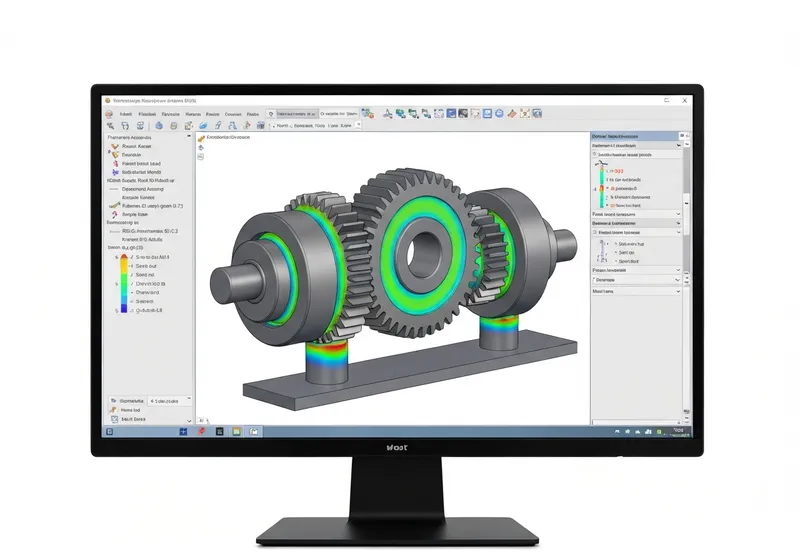Click the search field with magnifier in top toolbar
This screenshot has width=800, height=560.
pos(292,114)
